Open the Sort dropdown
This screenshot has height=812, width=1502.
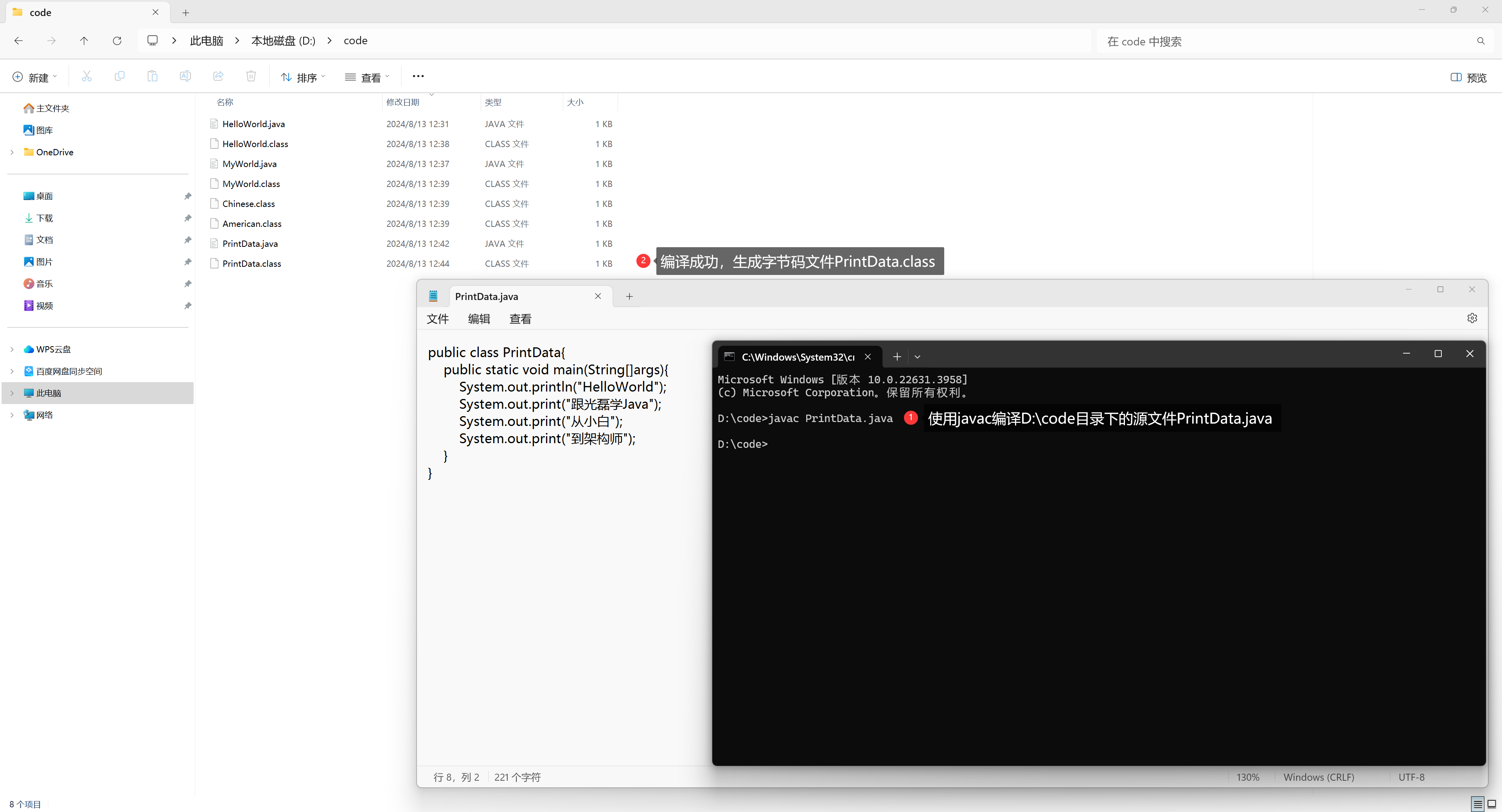pos(303,77)
